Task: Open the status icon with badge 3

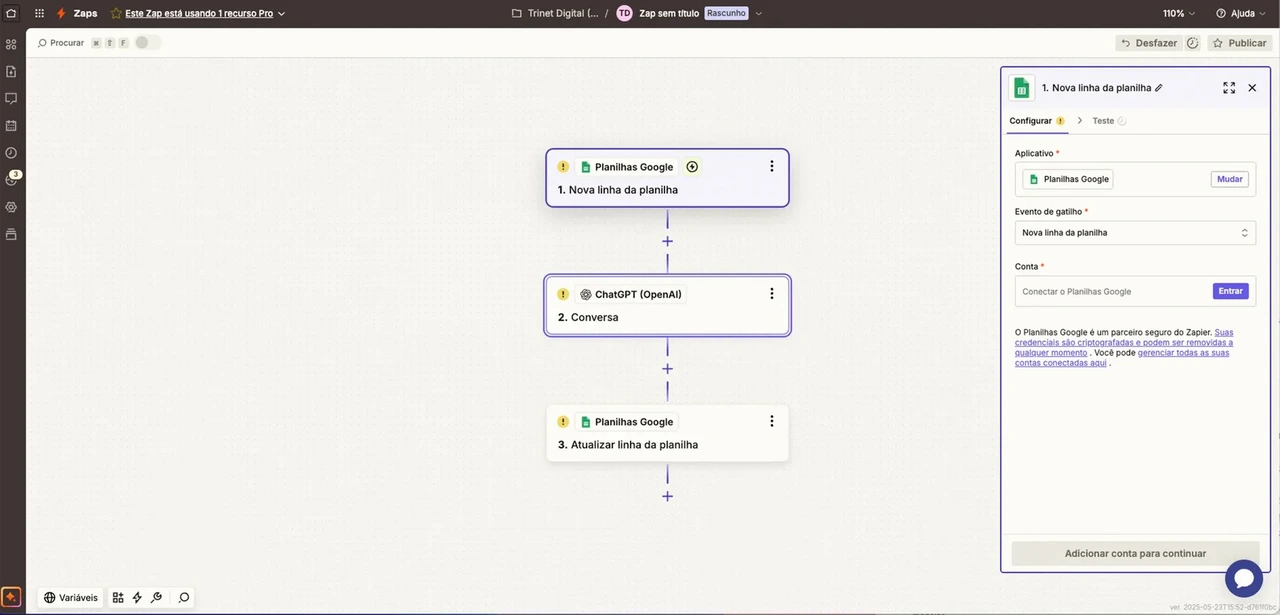Action: [11, 179]
